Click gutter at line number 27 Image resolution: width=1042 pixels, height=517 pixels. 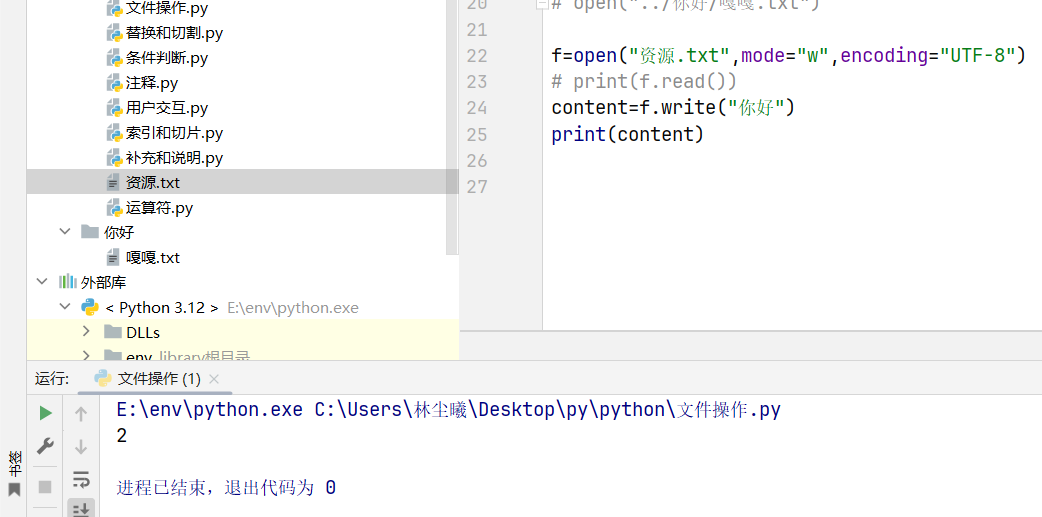[476, 187]
